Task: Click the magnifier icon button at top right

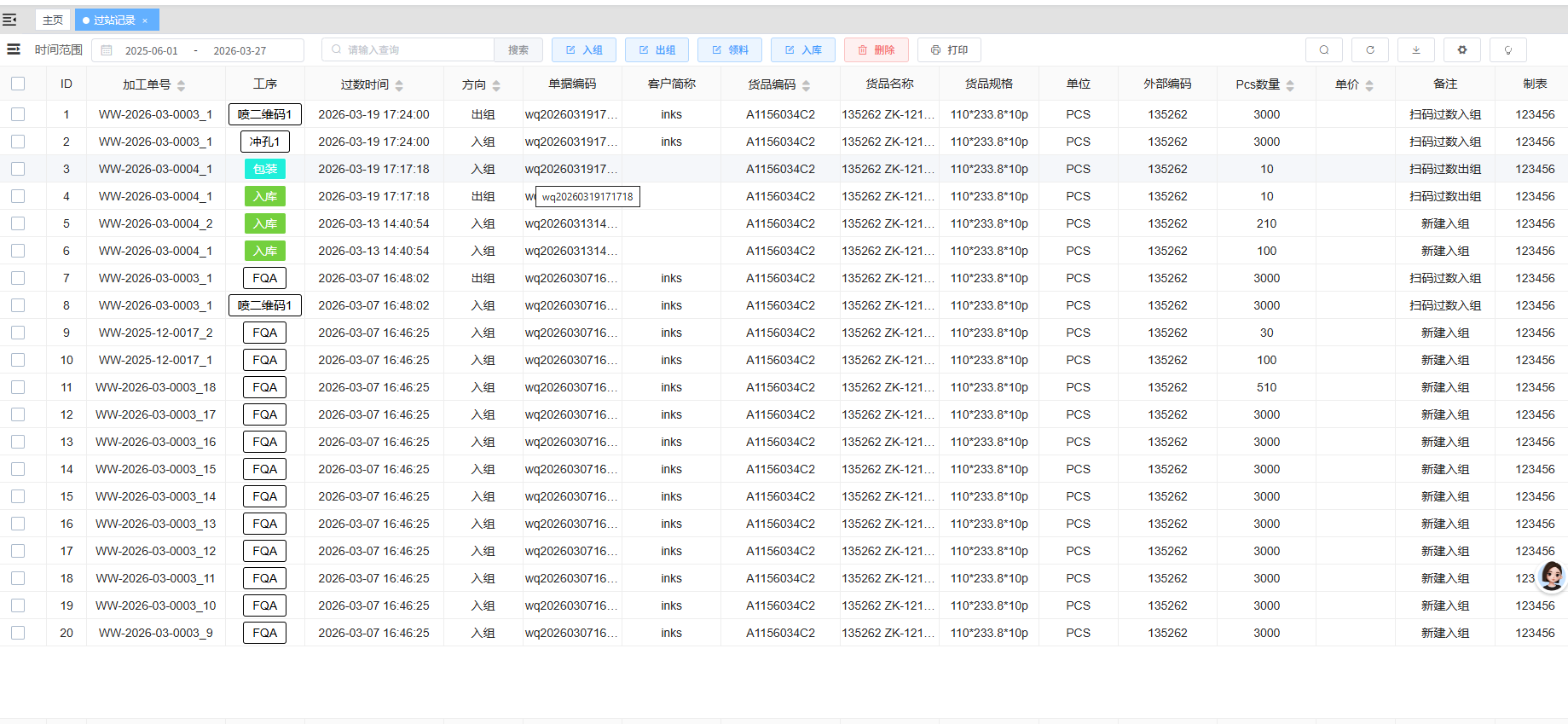Action: pos(1323,50)
